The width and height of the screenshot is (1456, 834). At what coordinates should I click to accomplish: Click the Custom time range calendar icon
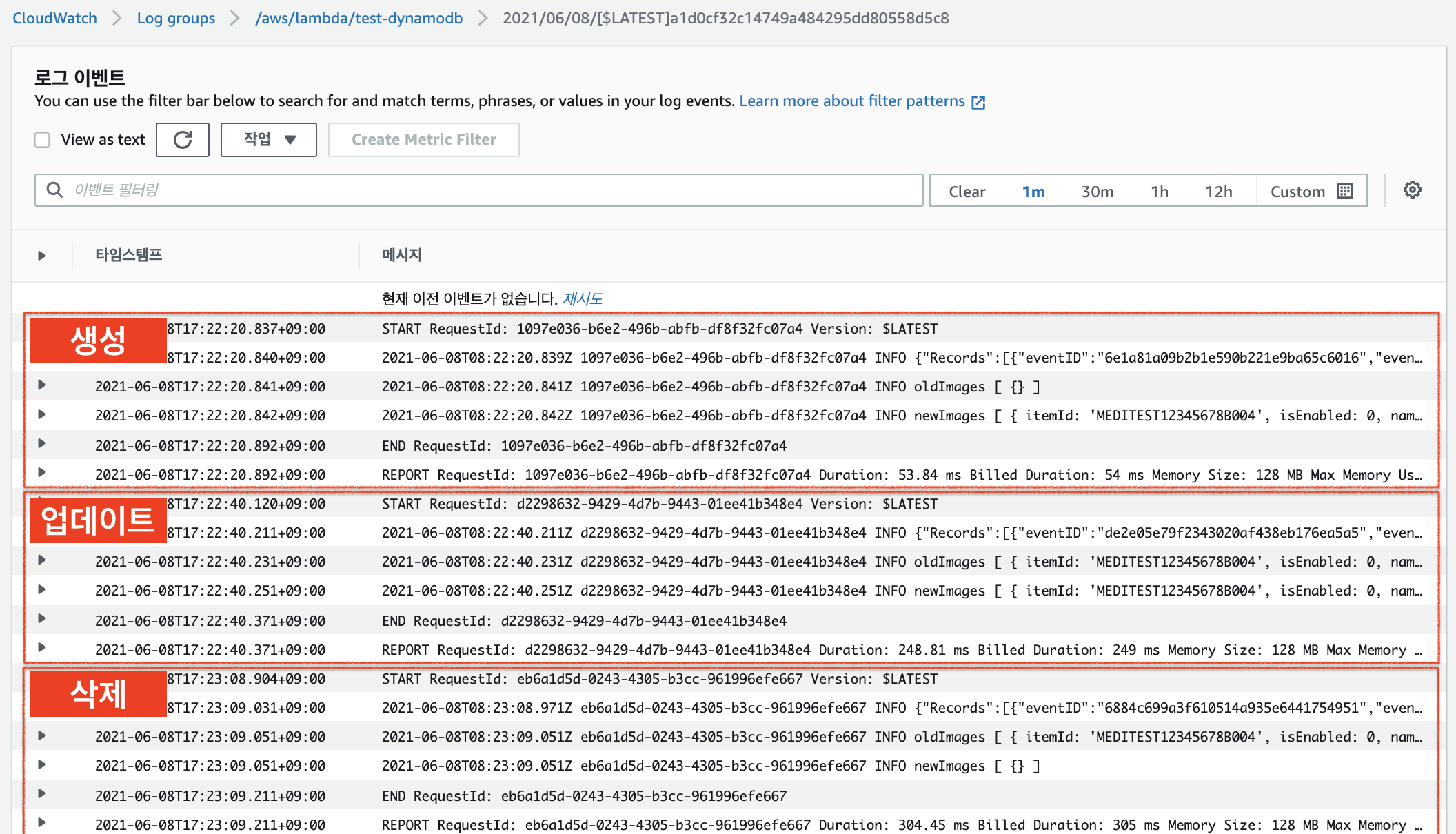click(x=1345, y=191)
